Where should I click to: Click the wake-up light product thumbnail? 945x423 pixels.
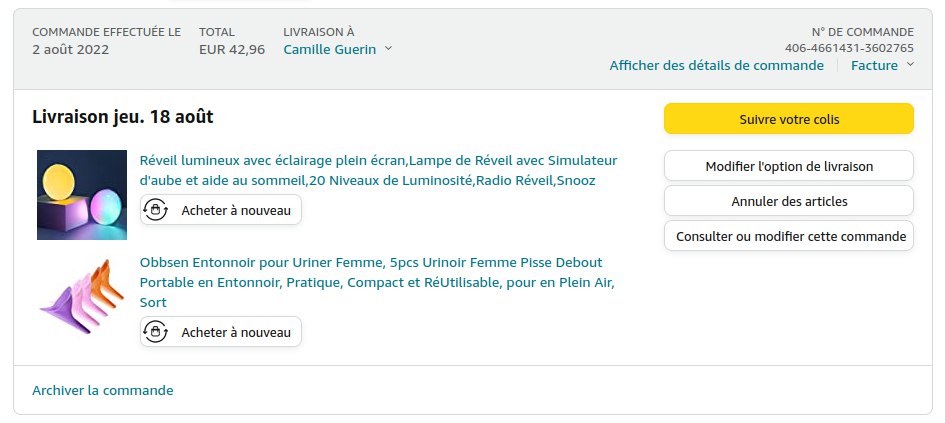pos(82,195)
